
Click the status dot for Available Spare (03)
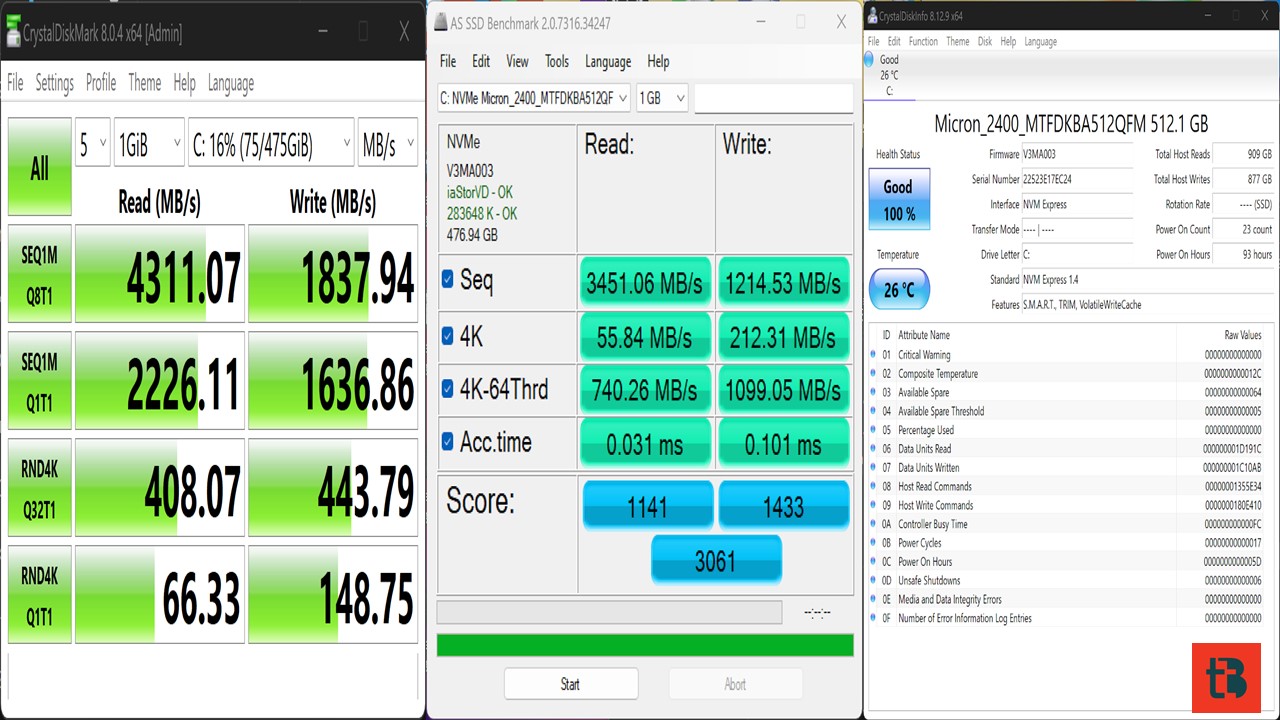874,393
